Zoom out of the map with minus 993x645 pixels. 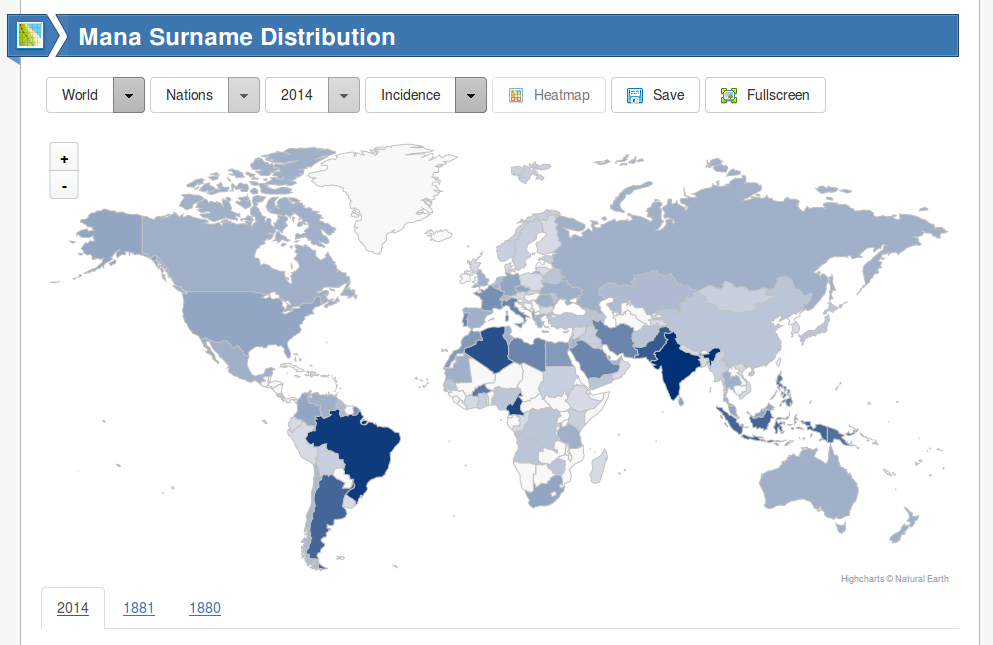(64, 186)
